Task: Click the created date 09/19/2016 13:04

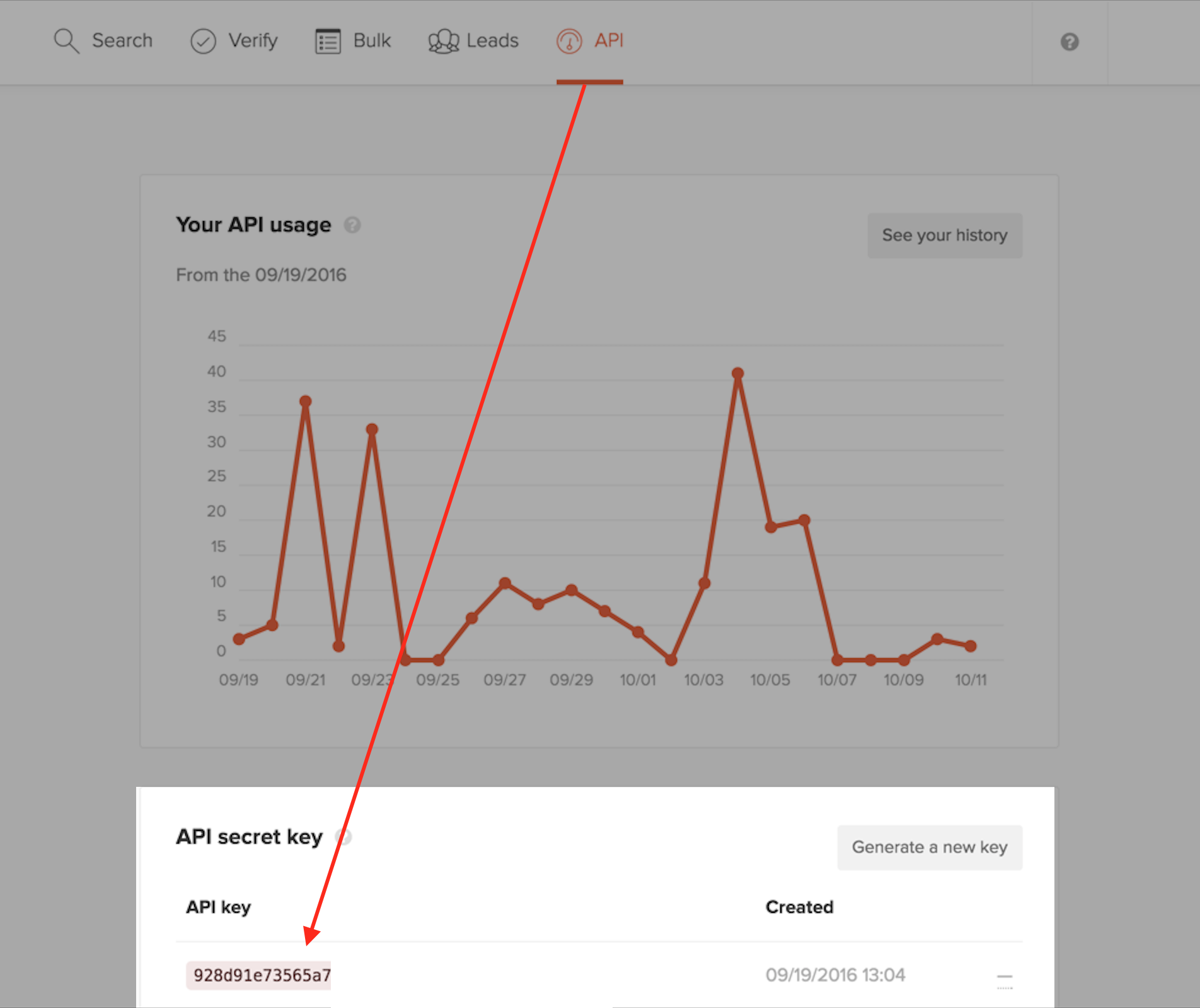Action: [835, 975]
